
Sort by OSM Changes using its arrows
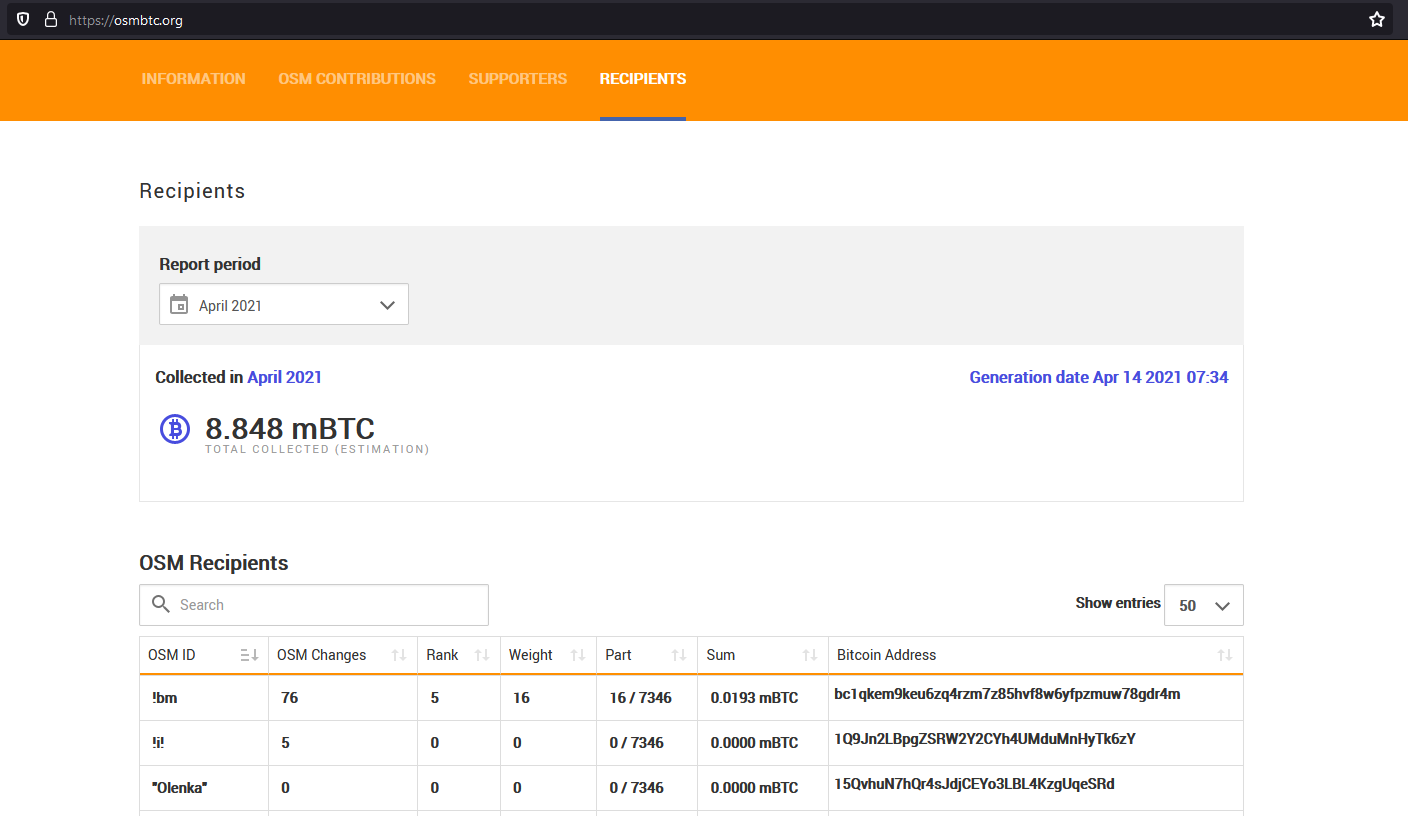point(399,655)
